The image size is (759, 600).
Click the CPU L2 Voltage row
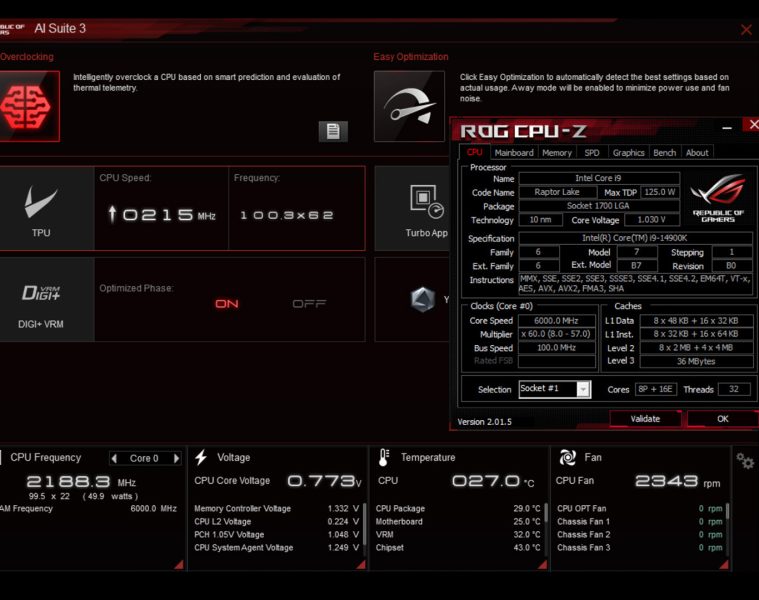pyautogui.click(x=276, y=522)
